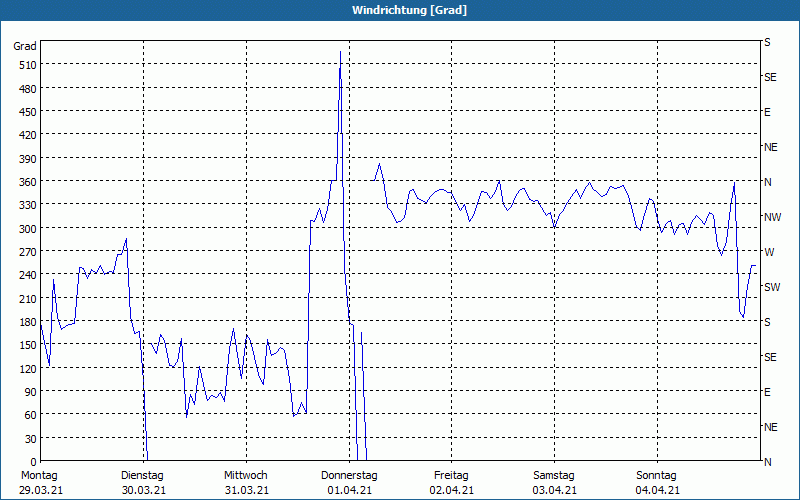The width and height of the screenshot is (800, 500).
Task: Click the 31.03.21 date label
Action: pos(246,490)
